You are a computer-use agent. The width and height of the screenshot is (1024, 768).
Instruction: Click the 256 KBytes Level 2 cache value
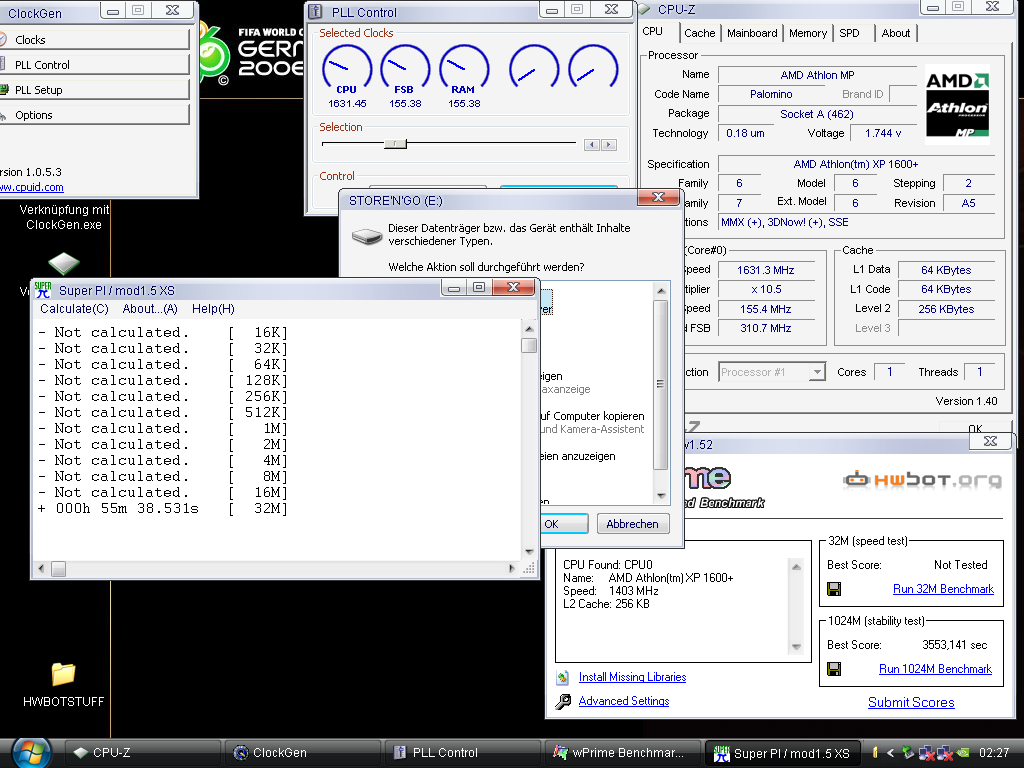coord(946,309)
